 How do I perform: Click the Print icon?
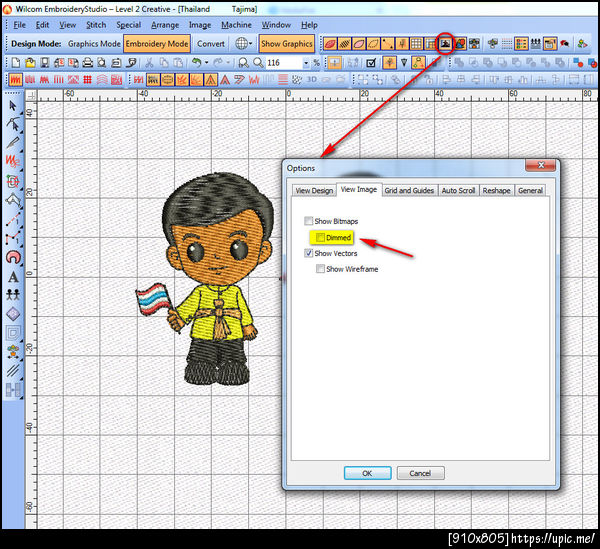pos(88,63)
